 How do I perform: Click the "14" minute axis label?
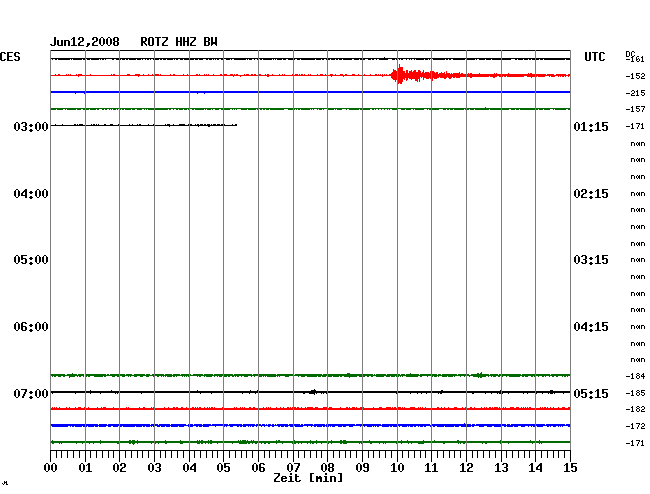tap(536, 468)
